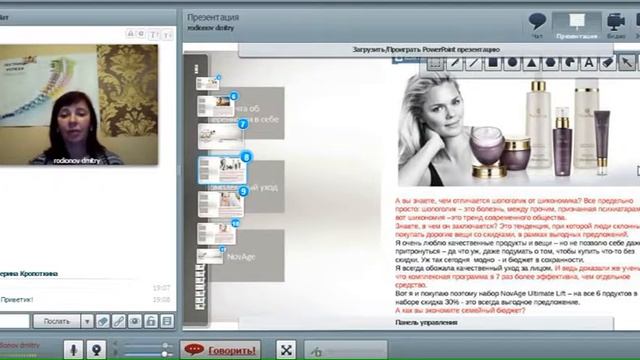Select slide thumbnail number 7
Image resolution: width=640 pixels, height=360 pixels.
[x=221, y=136]
